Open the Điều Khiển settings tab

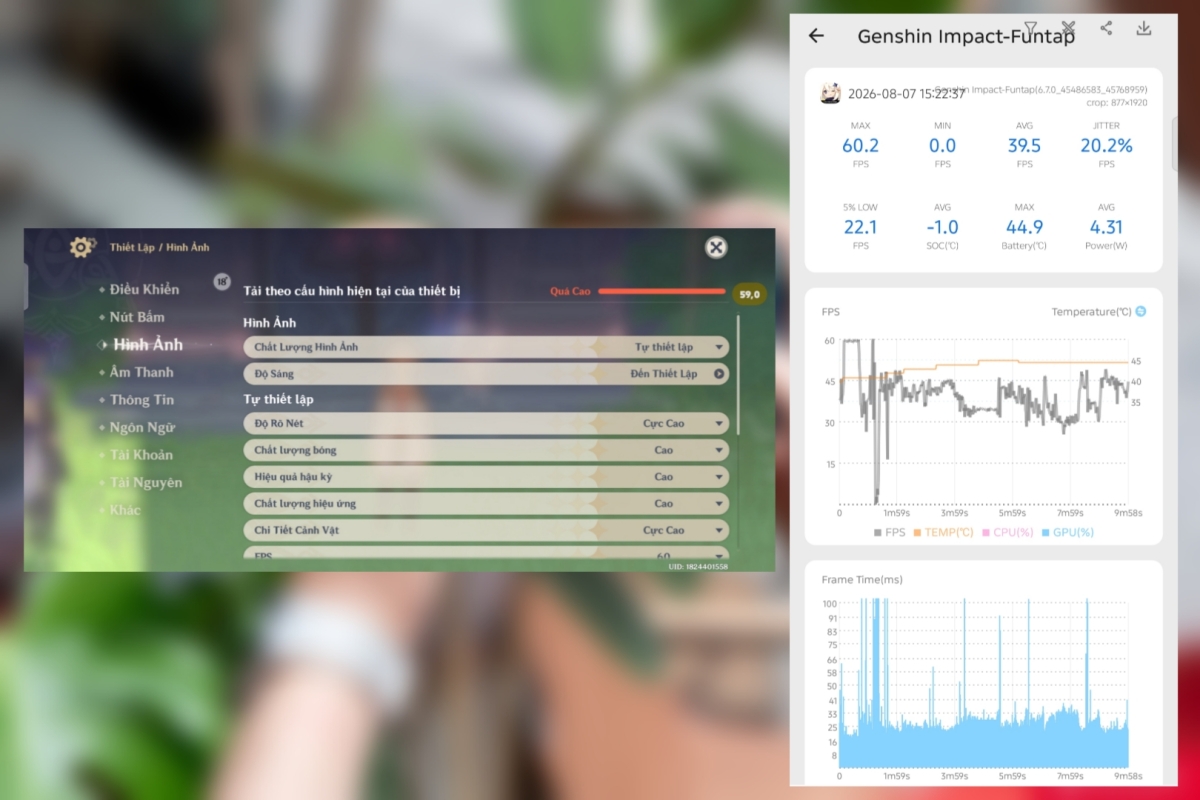point(144,289)
